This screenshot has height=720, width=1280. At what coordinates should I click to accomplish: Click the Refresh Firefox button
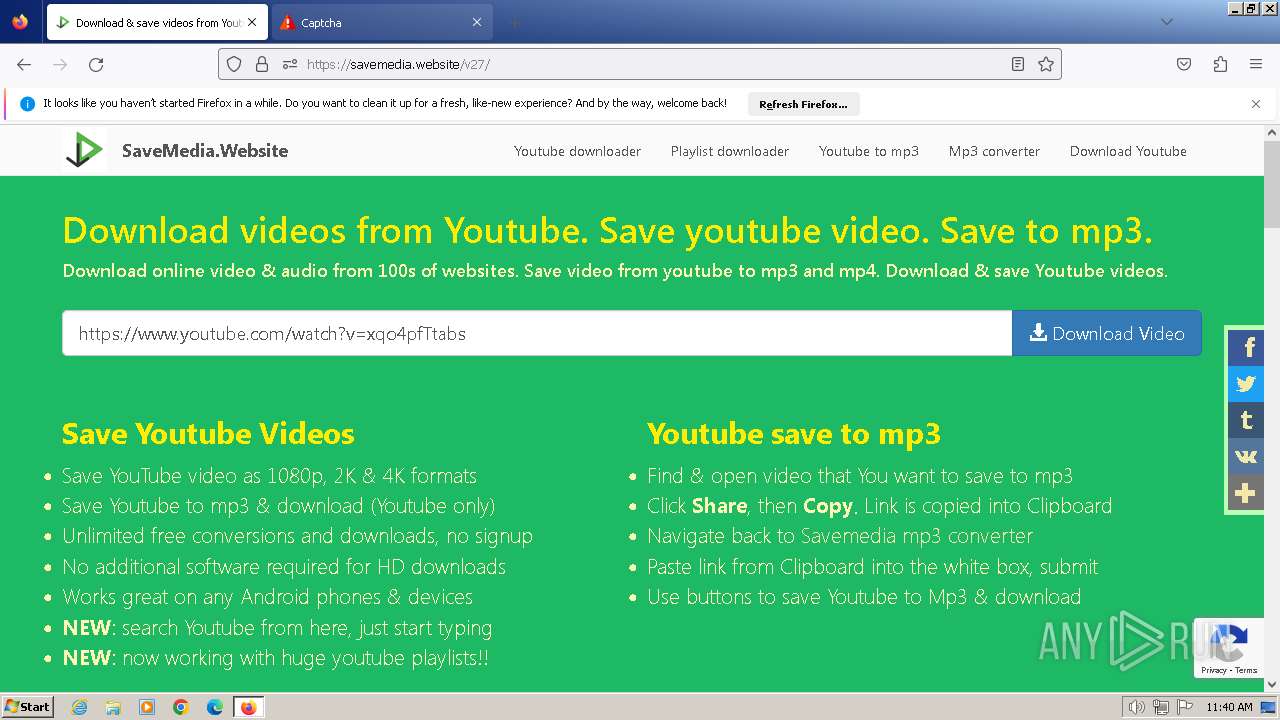coord(803,104)
